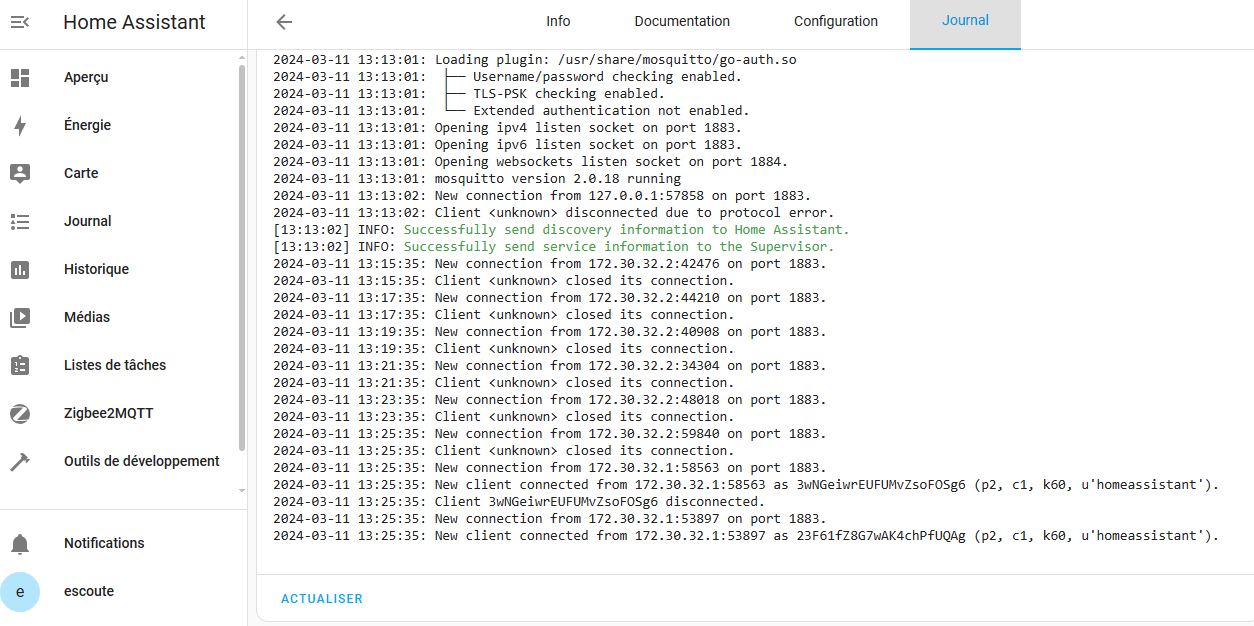The width and height of the screenshot is (1254, 626).
Task: Click the sidebar scrollbar down arrow
Action: pyautogui.click(x=242, y=491)
